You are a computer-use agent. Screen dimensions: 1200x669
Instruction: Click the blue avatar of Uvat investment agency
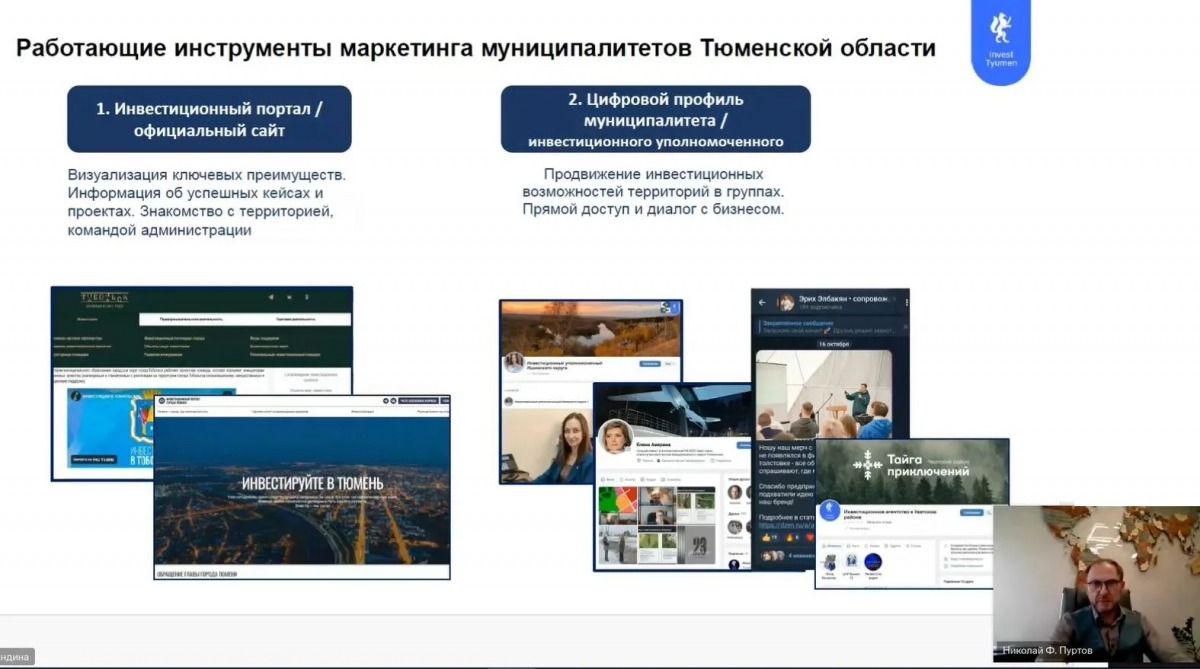pos(831,512)
